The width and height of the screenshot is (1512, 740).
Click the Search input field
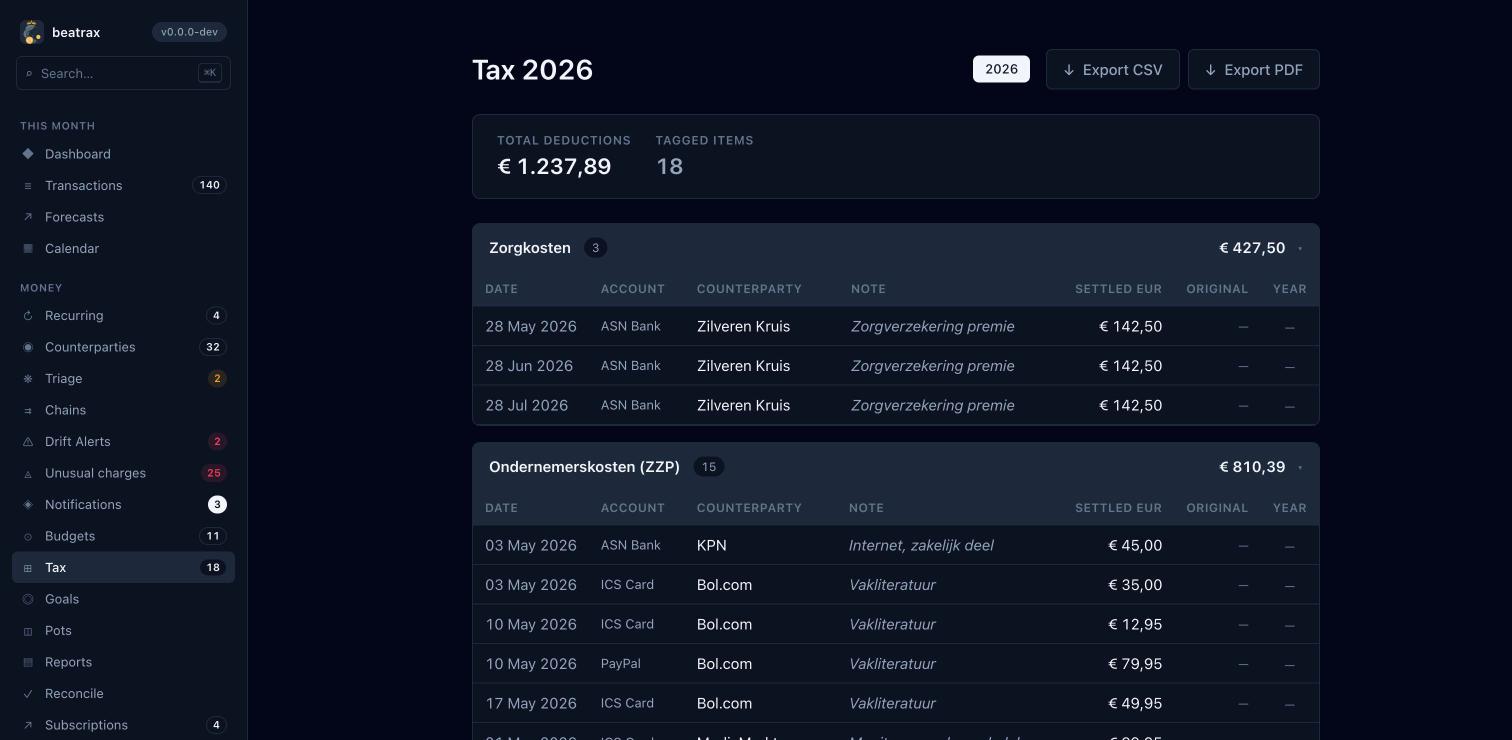(123, 73)
